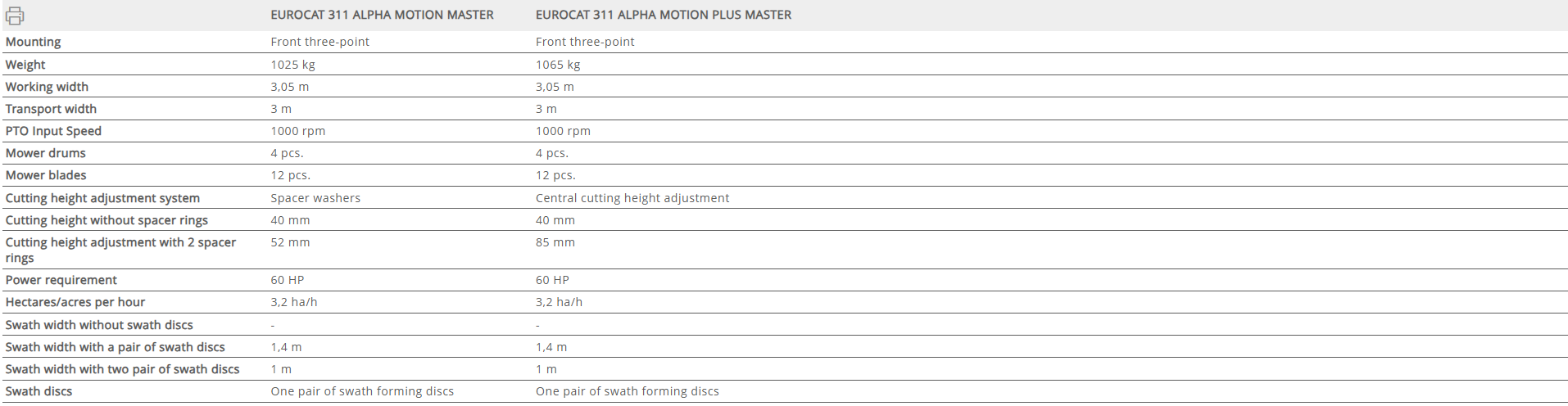Select the Spacer washers cell
Viewport: 1568px width, 406px height.
(315, 198)
